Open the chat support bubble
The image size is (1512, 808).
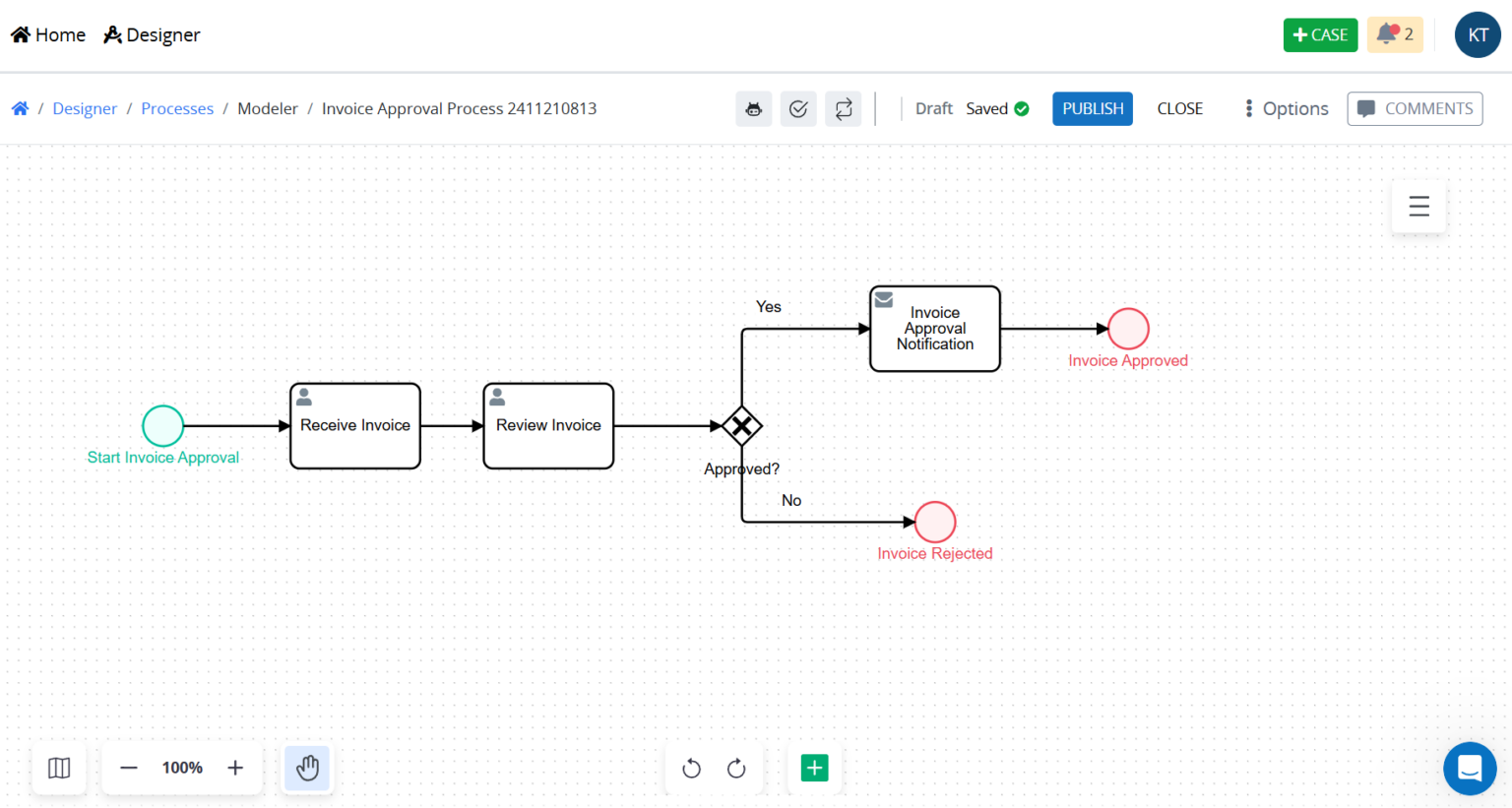1470,769
